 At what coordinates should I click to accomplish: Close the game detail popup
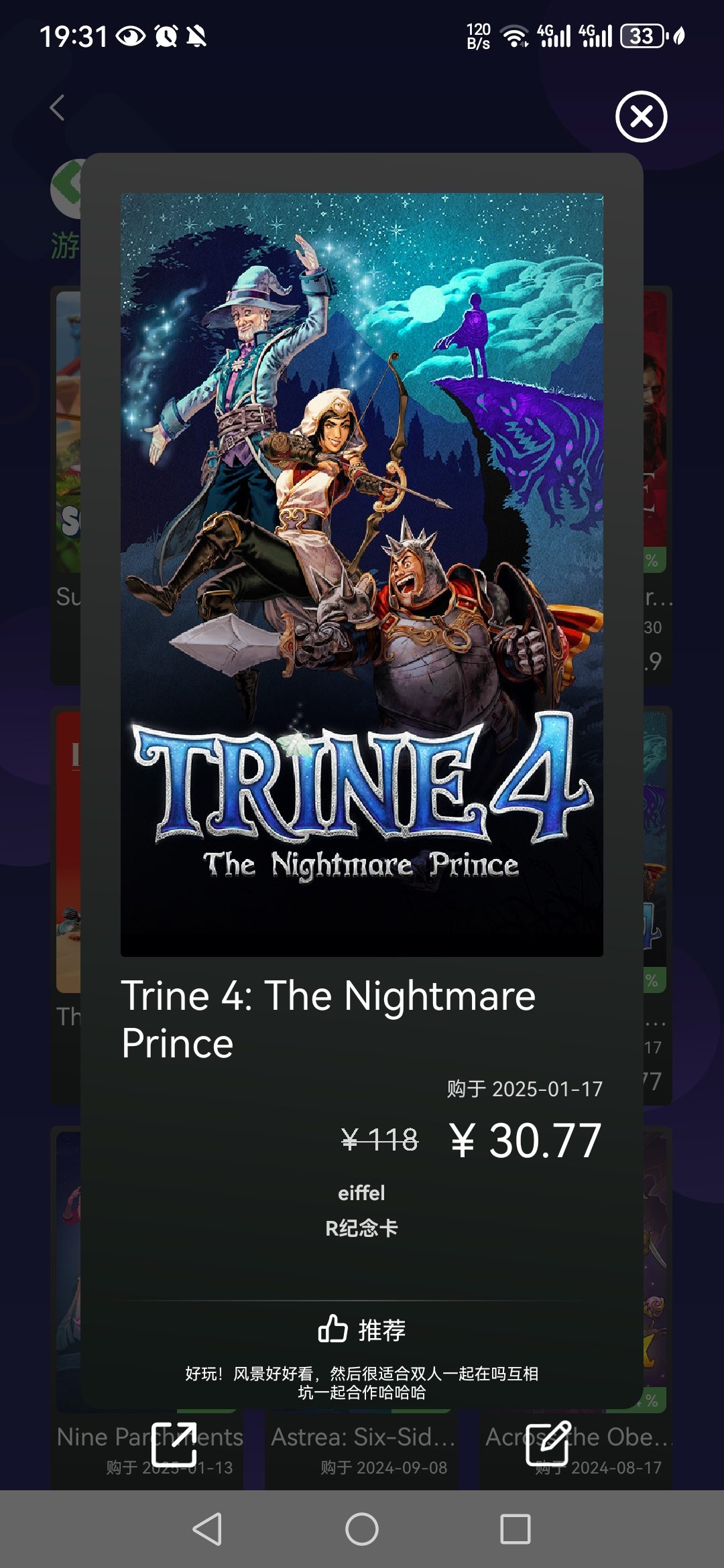pyautogui.click(x=641, y=117)
